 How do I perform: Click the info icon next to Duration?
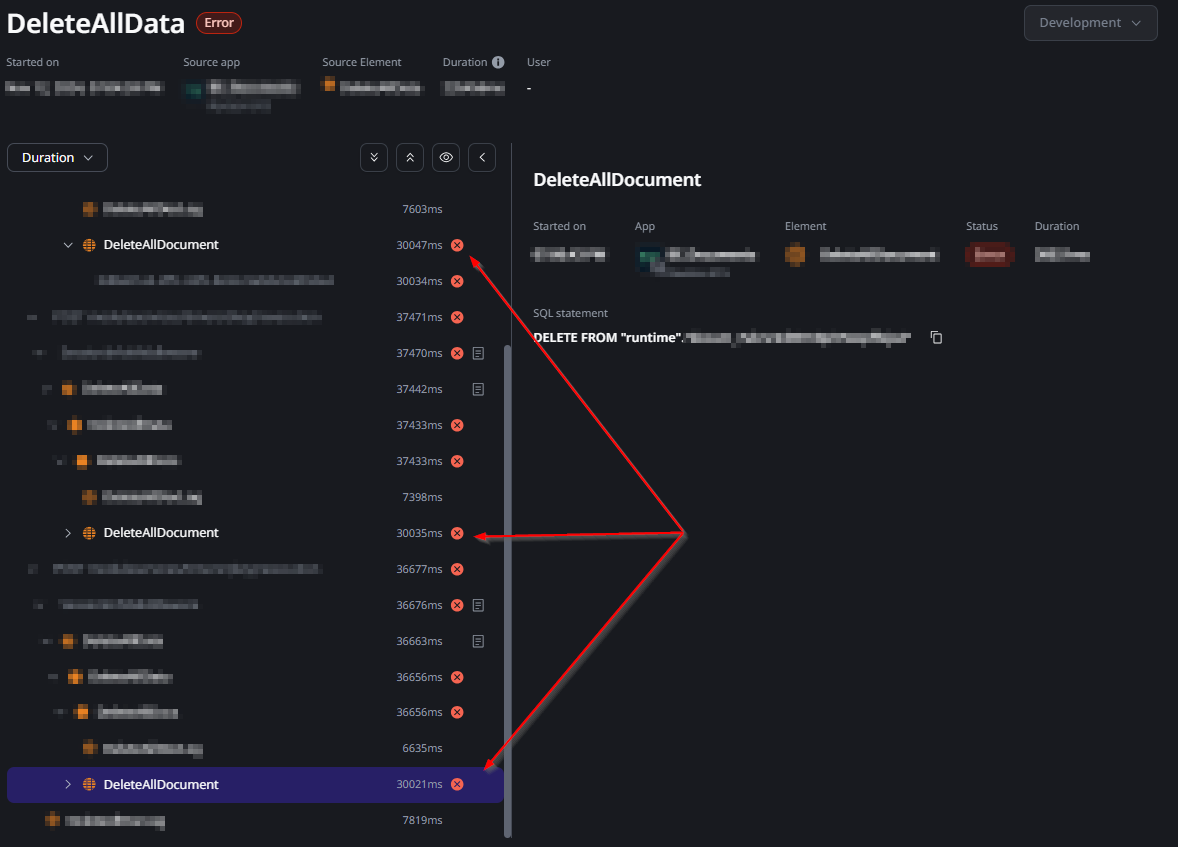[498, 62]
